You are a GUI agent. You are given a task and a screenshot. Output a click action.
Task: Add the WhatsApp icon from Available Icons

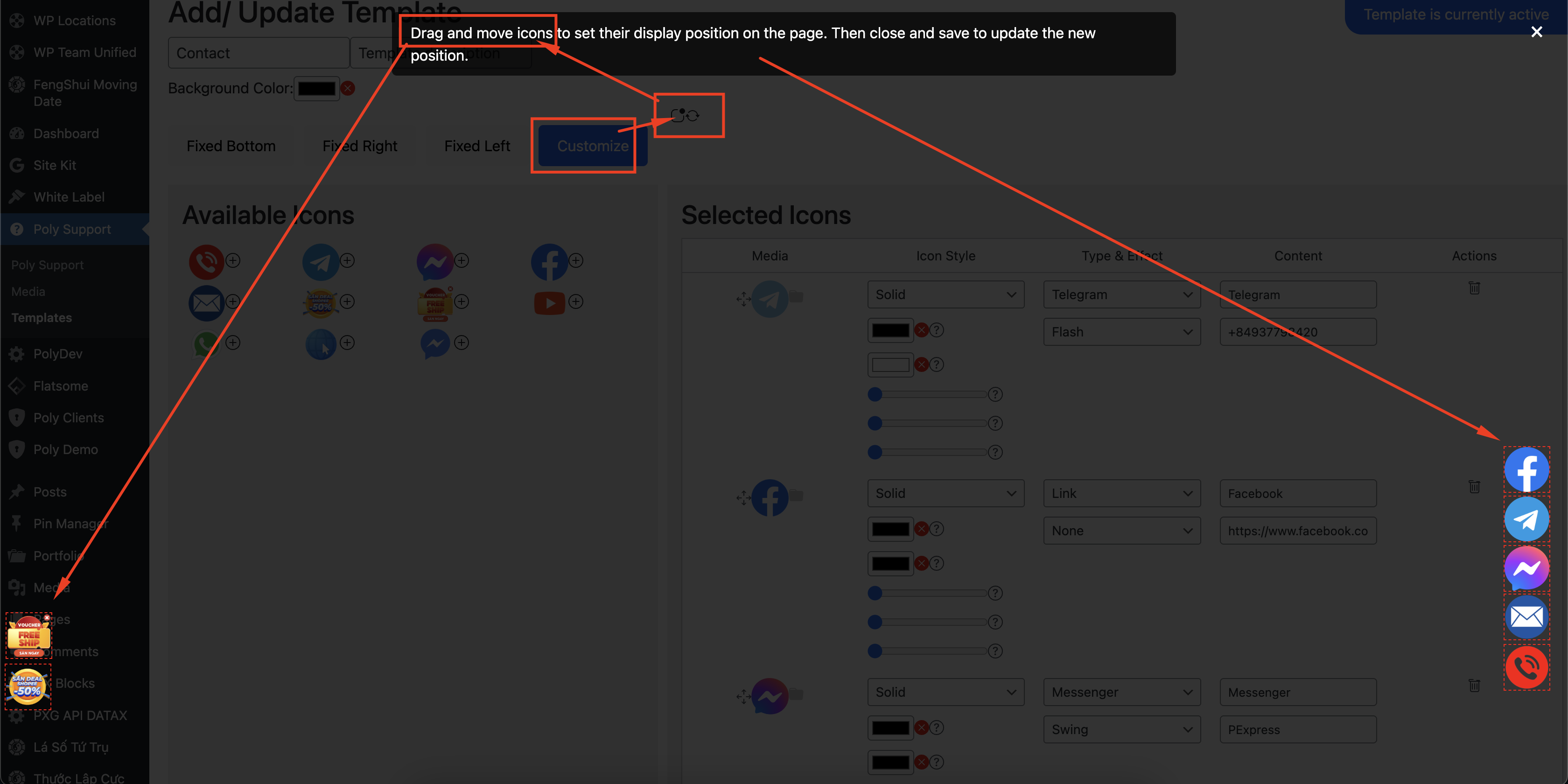(x=232, y=343)
